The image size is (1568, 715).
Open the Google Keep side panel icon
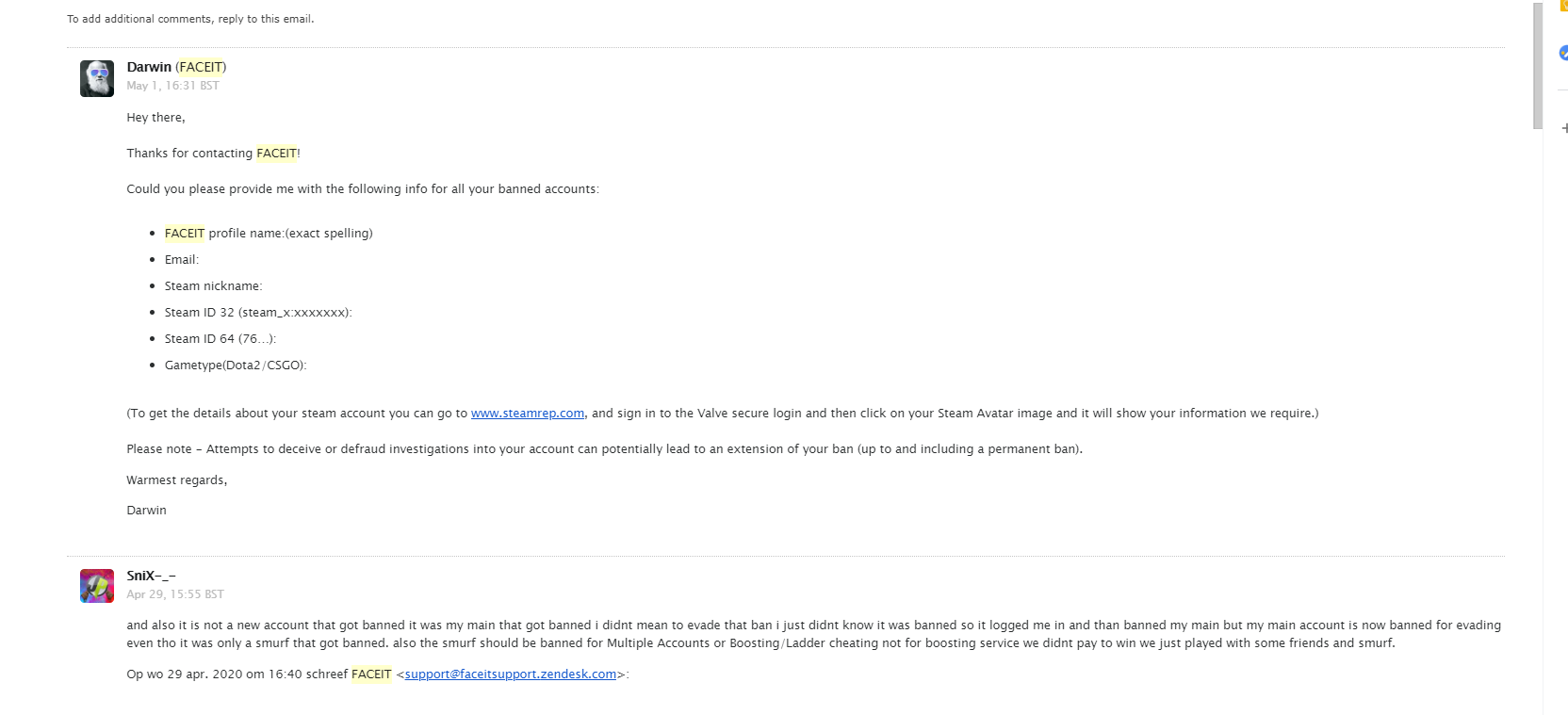pyautogui.click(x=1564, y=5)
